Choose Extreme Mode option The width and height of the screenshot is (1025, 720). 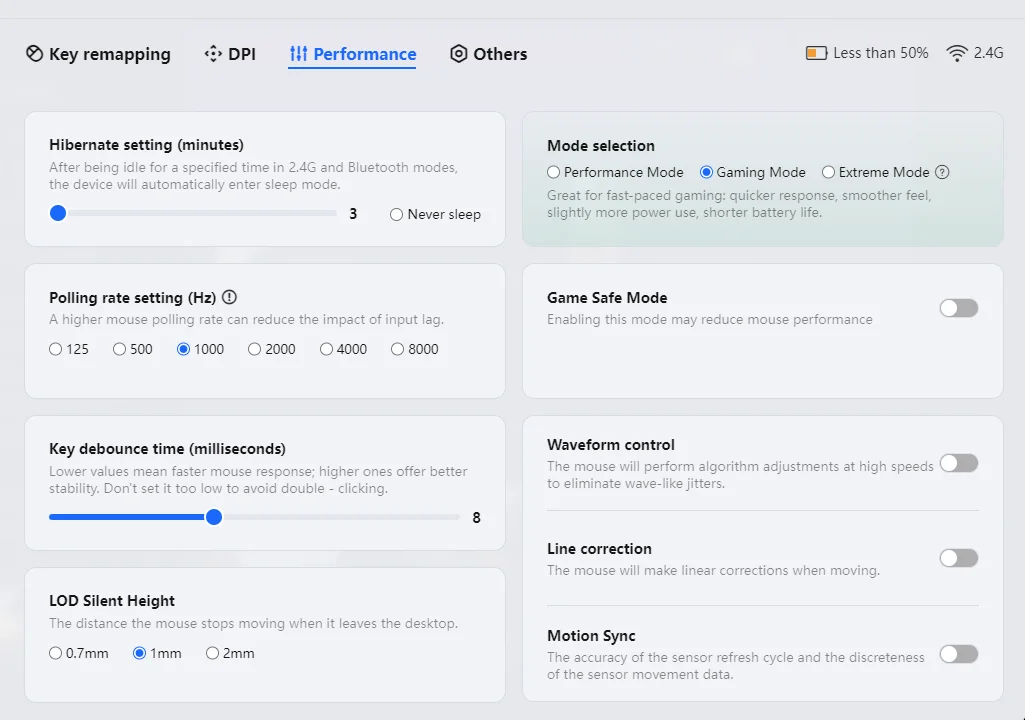point(828,172)
